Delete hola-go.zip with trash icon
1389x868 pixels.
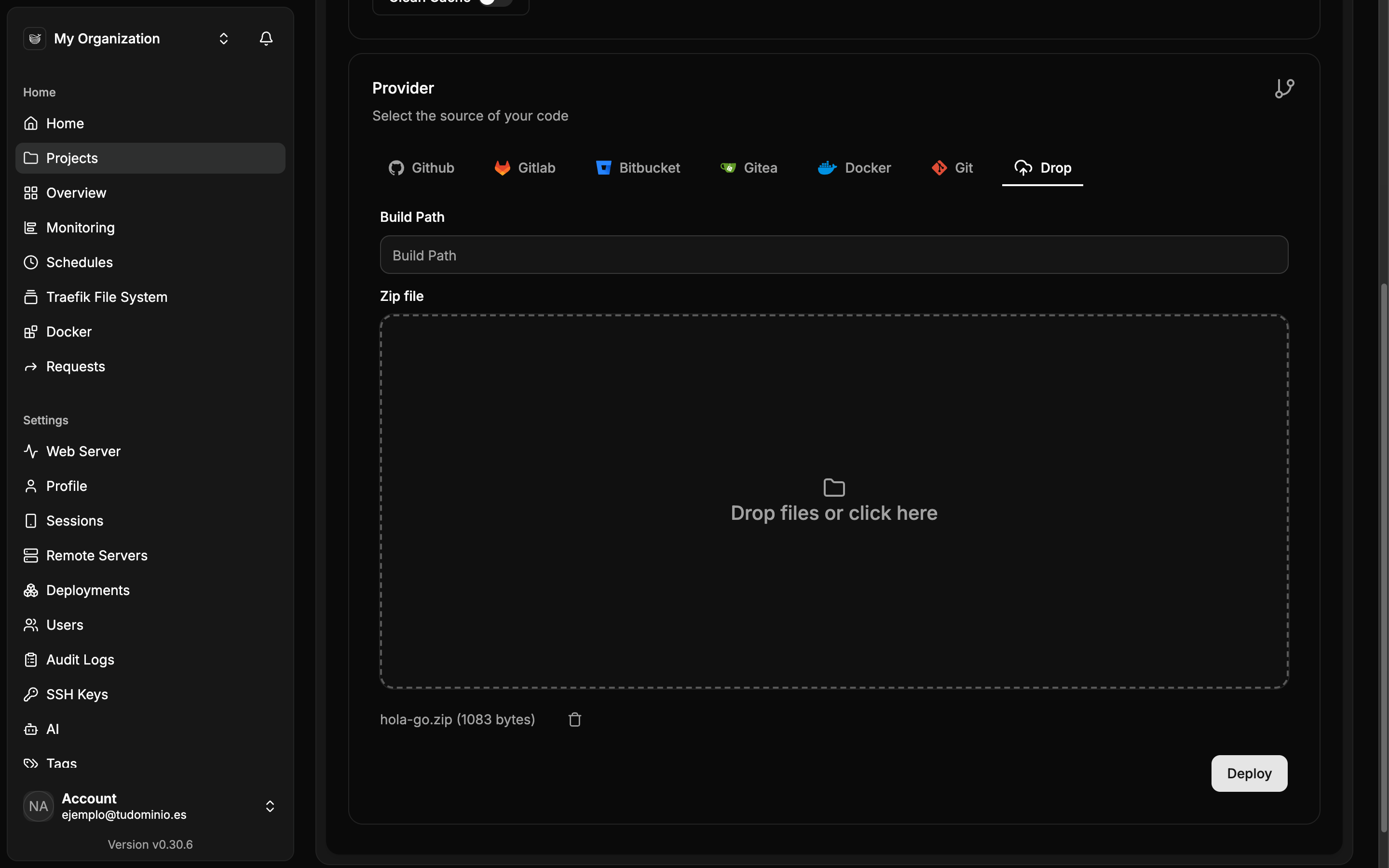pyautogui.click(x=574, y=719)
